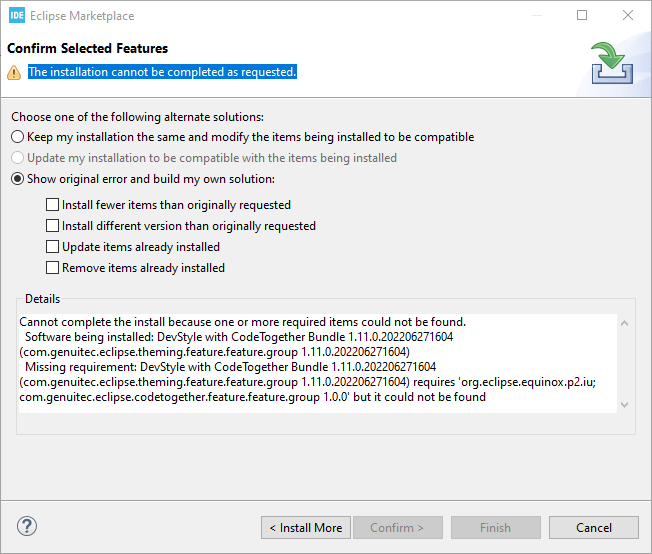This screenshot has width=652, height=554.
Task: Click the 'Missing requirement: DevStyle' line
Action: pos(230,367)
